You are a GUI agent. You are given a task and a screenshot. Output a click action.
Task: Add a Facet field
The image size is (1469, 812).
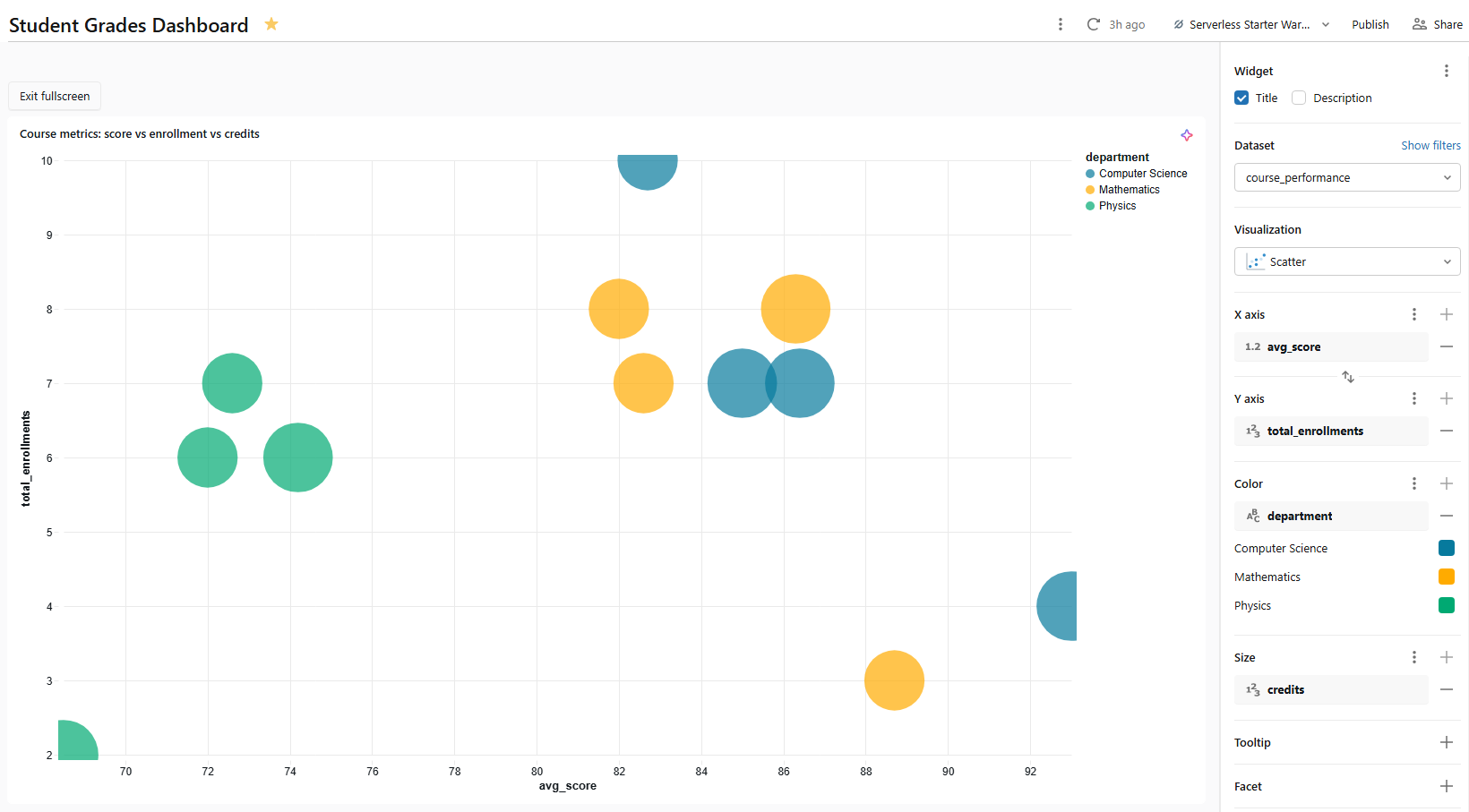coord(1447,786)
